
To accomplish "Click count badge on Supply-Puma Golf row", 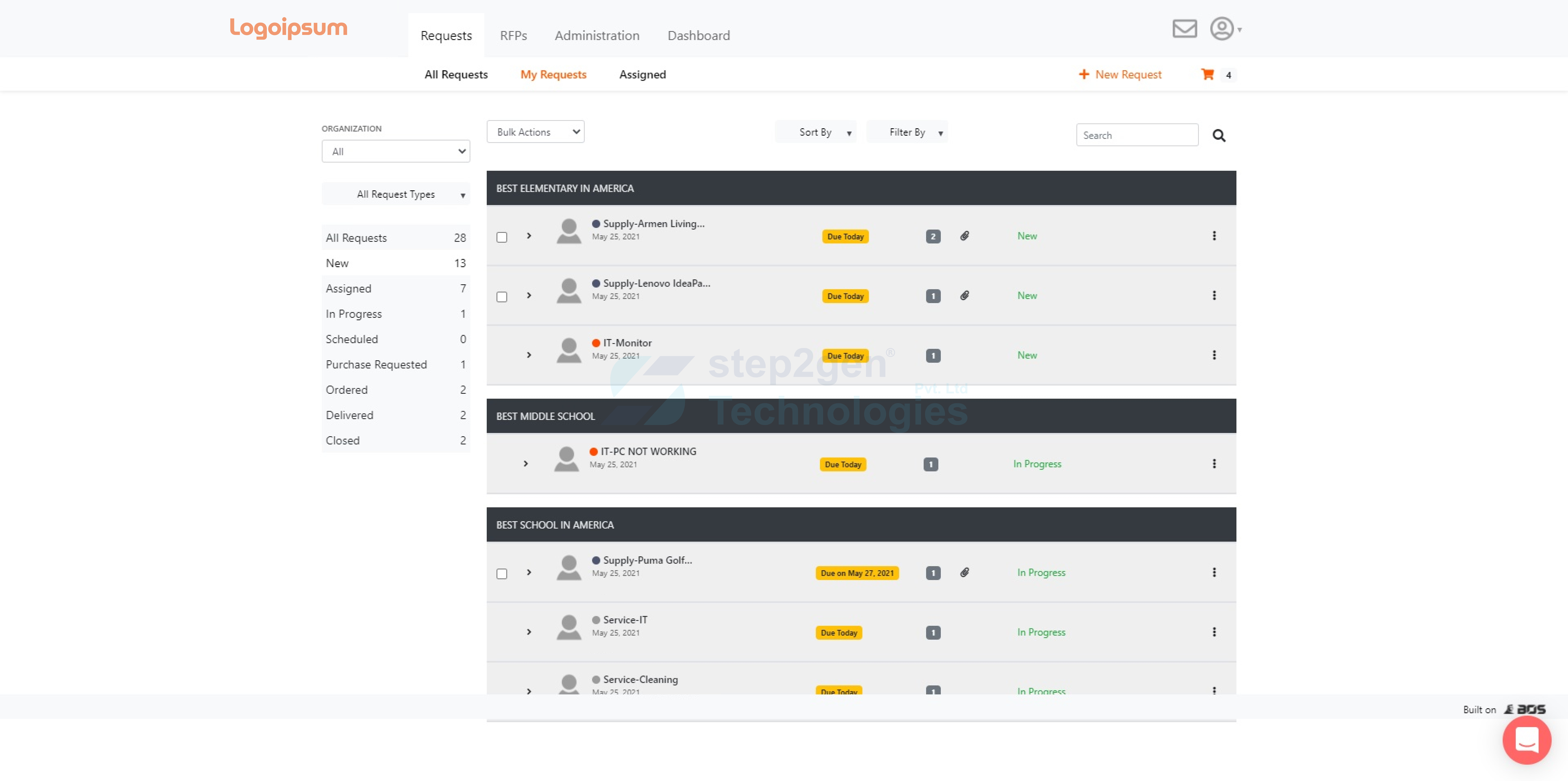I will tap(933, 573).
